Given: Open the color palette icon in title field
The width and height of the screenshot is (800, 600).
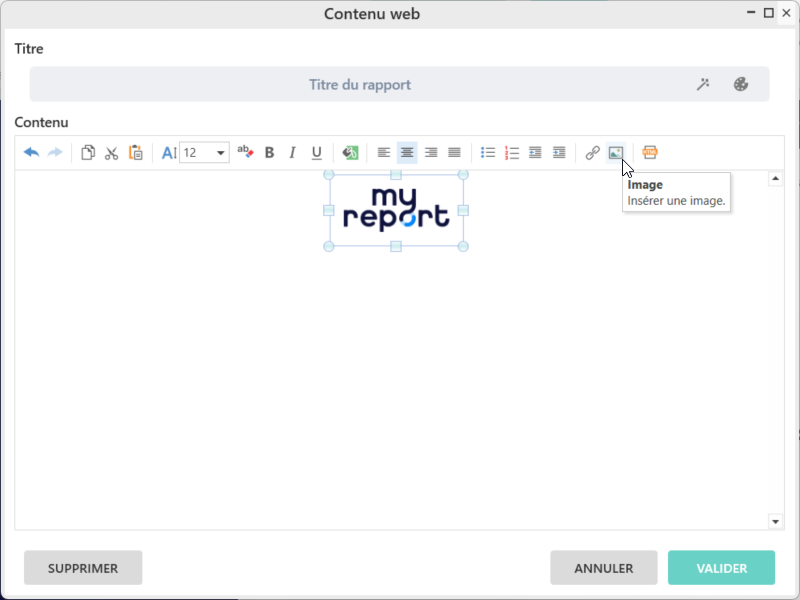Looking at the screenshot, I should point(741,85).
